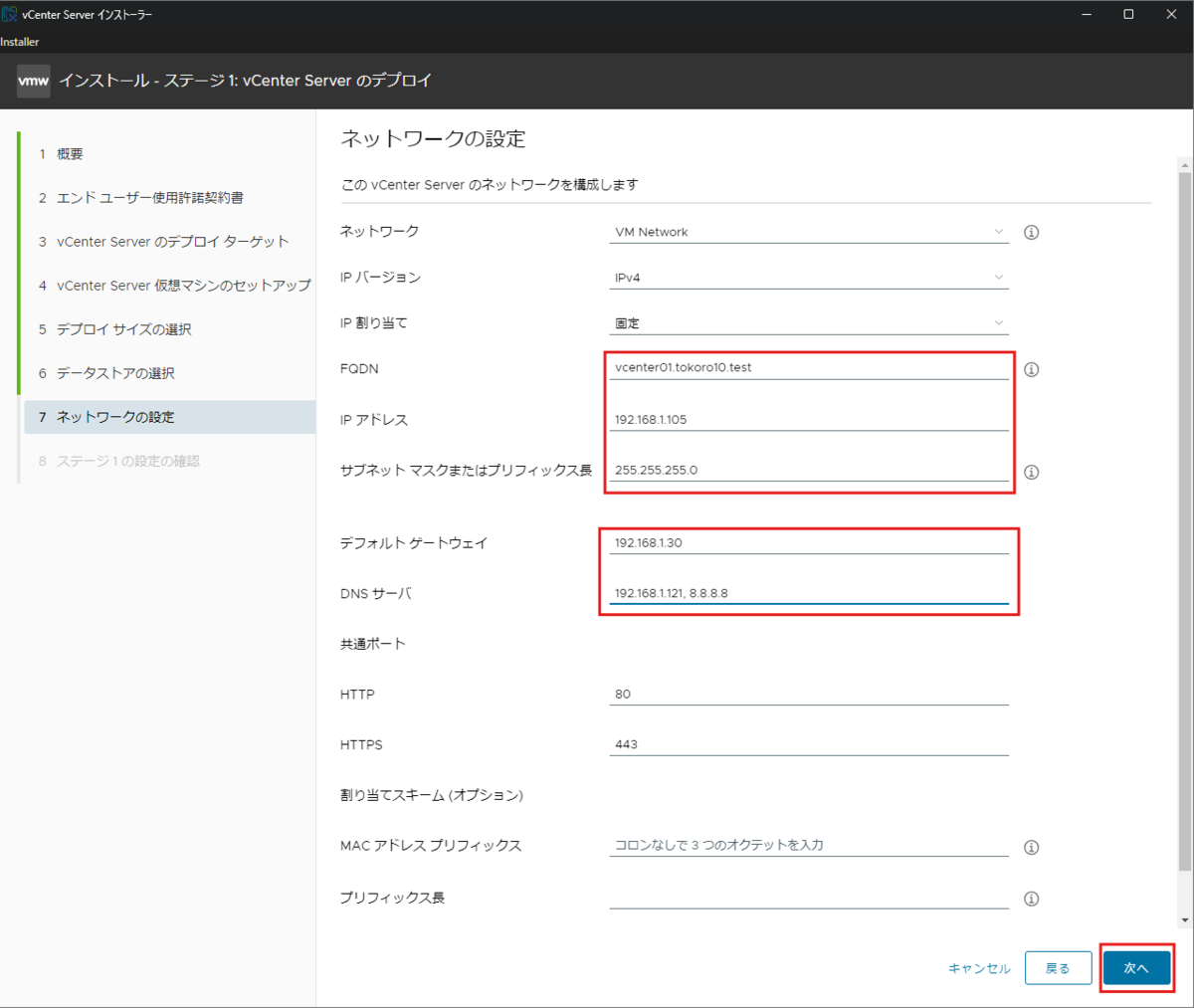The width and height of the screenshot is (1194, 1008).
Task: Click the scrollbar down arrow
Action: coord(1184,920)
